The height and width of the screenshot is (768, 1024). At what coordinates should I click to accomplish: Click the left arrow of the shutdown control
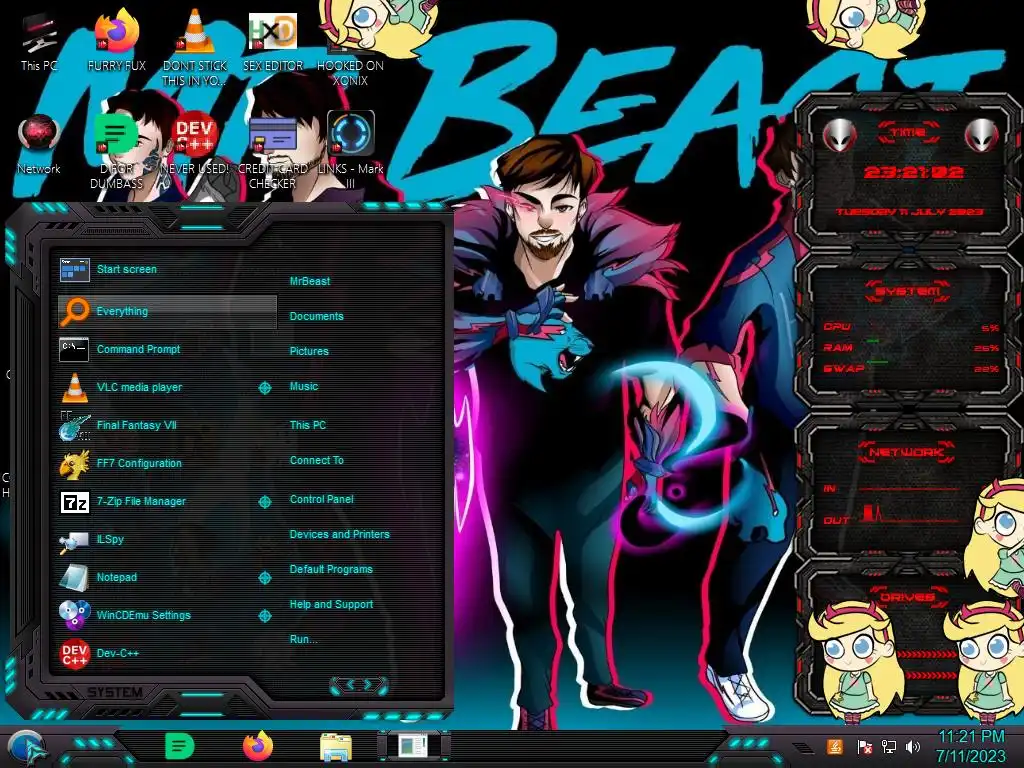click(x=349, y=684)
